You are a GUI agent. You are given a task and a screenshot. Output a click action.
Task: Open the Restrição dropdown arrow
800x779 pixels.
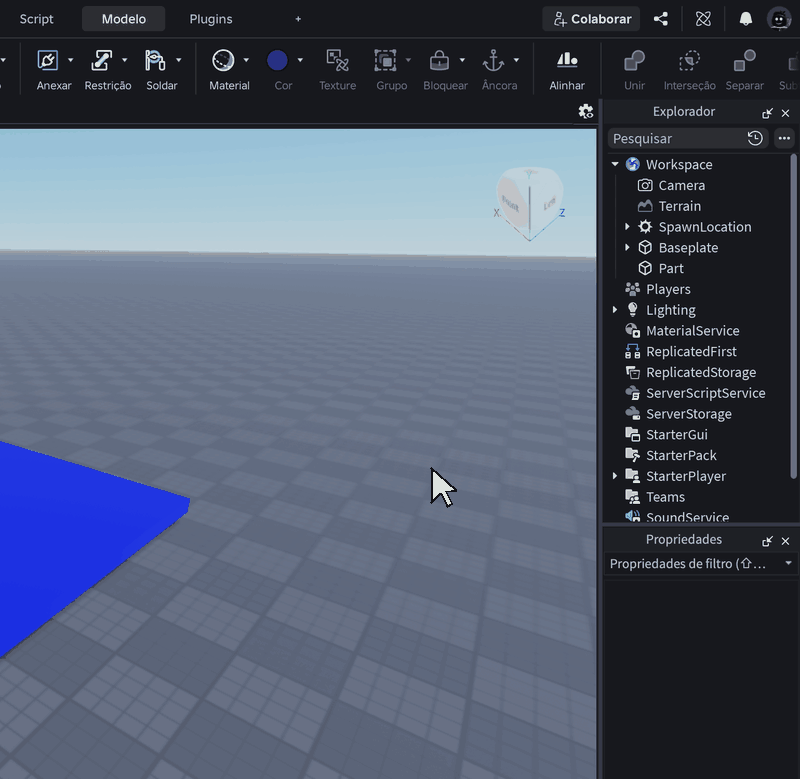124,60
